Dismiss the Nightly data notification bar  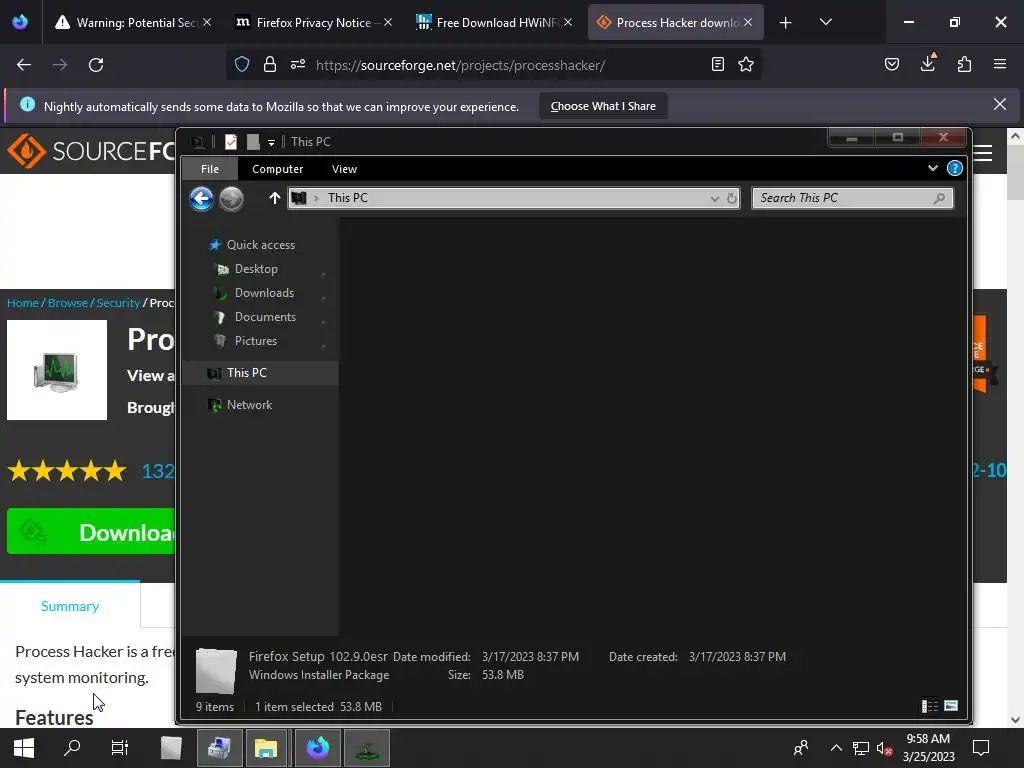(x=1000, y=104)
